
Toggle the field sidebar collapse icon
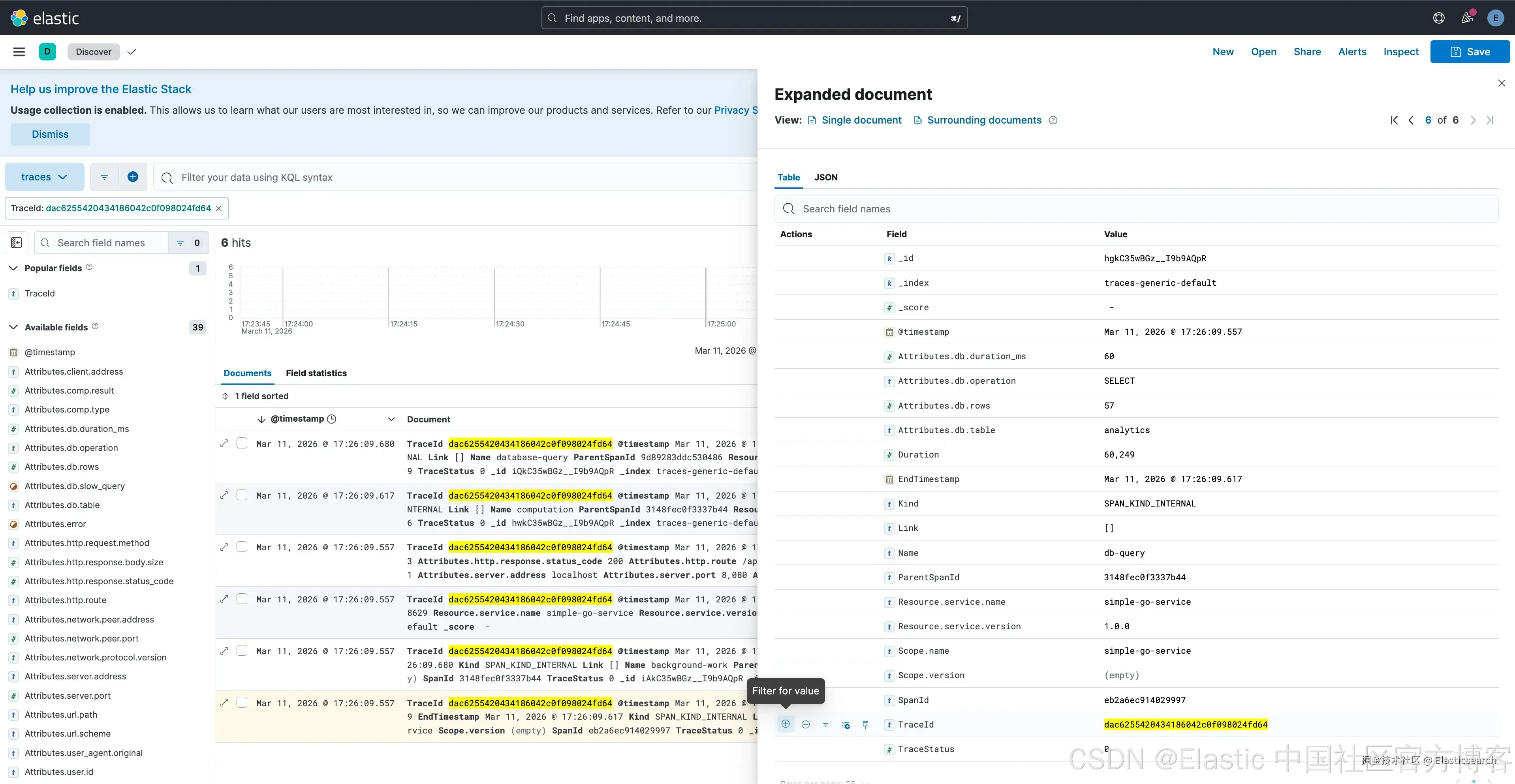pos(17,243)
